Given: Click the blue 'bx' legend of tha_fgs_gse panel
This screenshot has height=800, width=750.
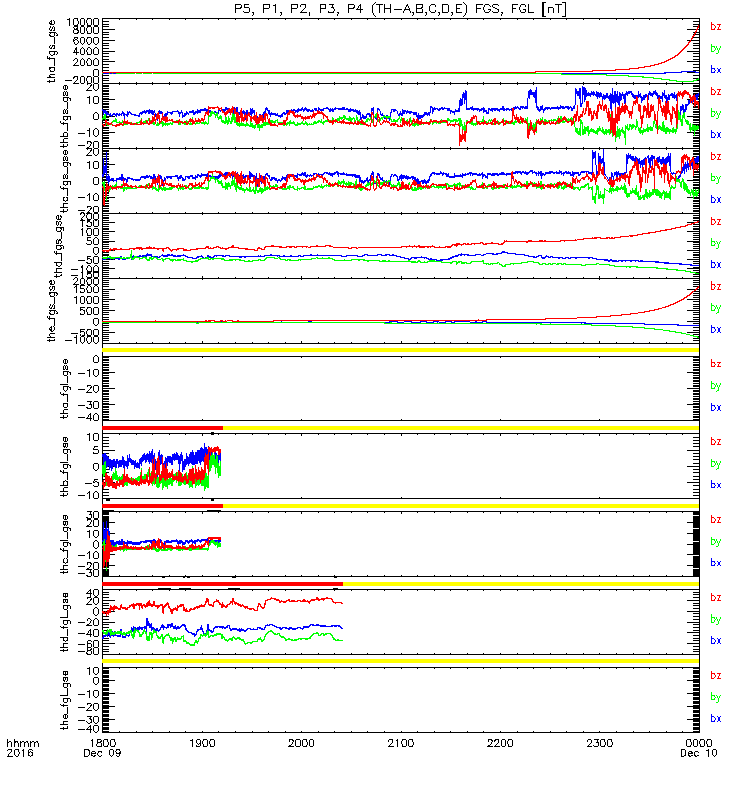Looking at the screenshot, I should coord(716,70).
